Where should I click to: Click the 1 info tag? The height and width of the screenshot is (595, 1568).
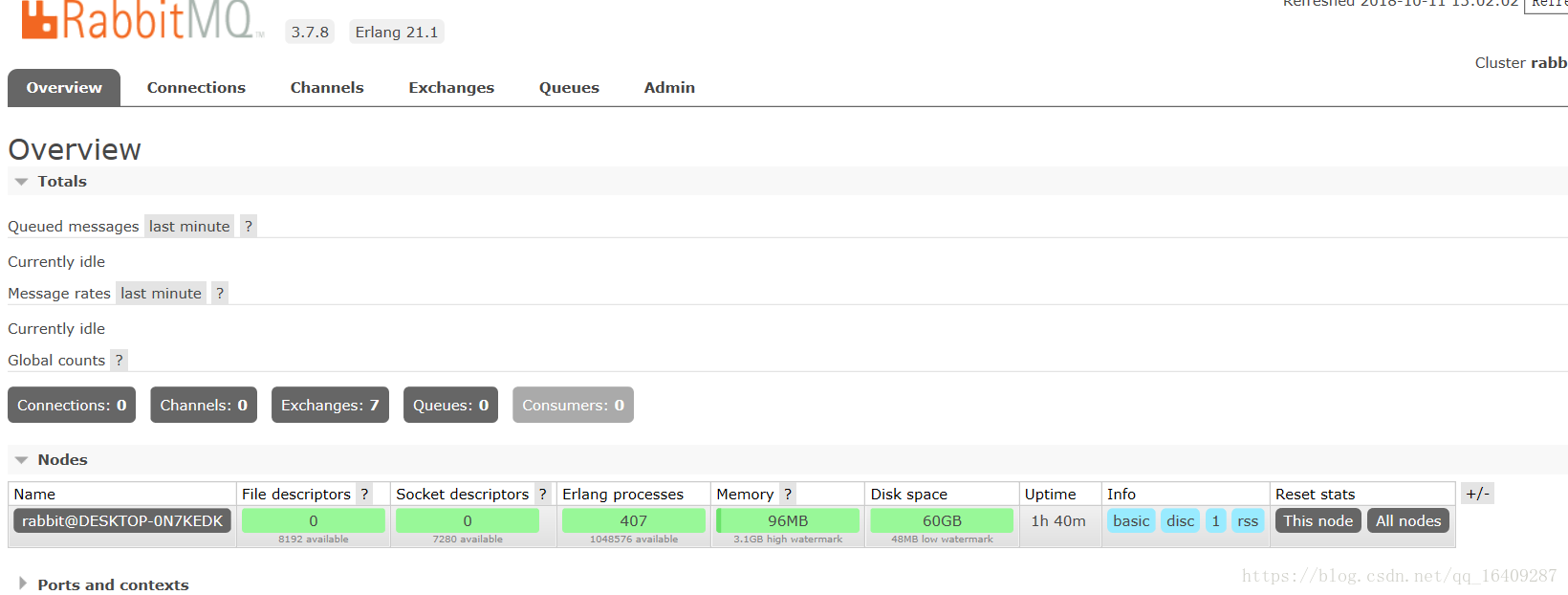1216,521
